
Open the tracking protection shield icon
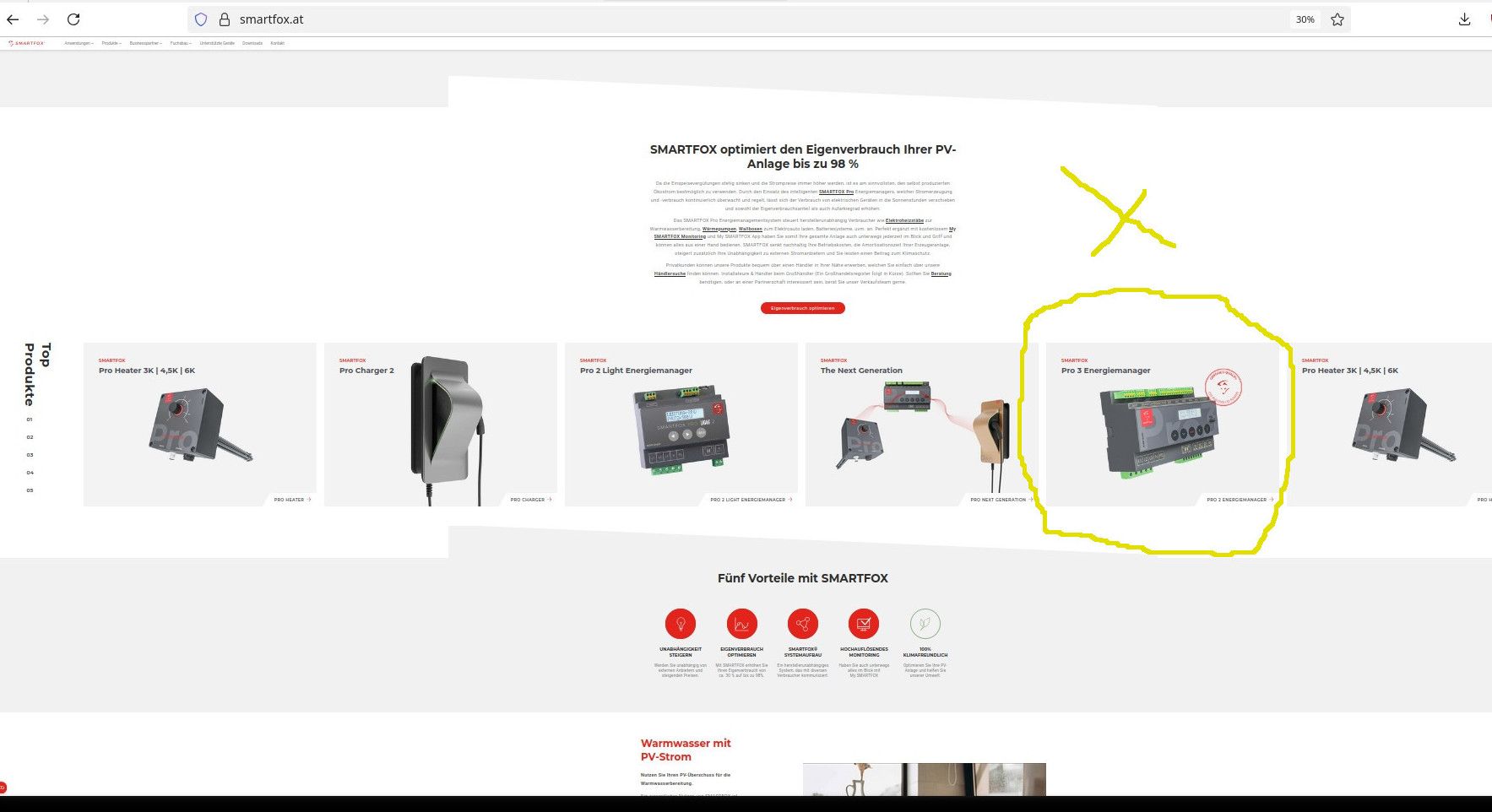[x=201, y=19]
